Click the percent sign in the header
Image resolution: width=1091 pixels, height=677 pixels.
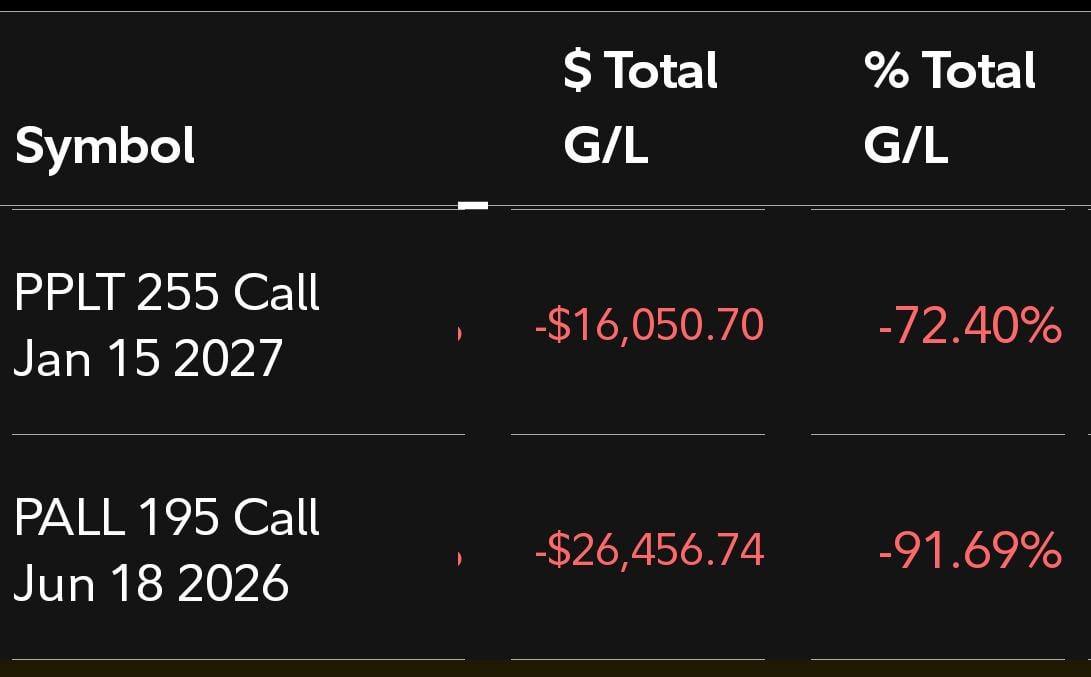tap(886, 71)
